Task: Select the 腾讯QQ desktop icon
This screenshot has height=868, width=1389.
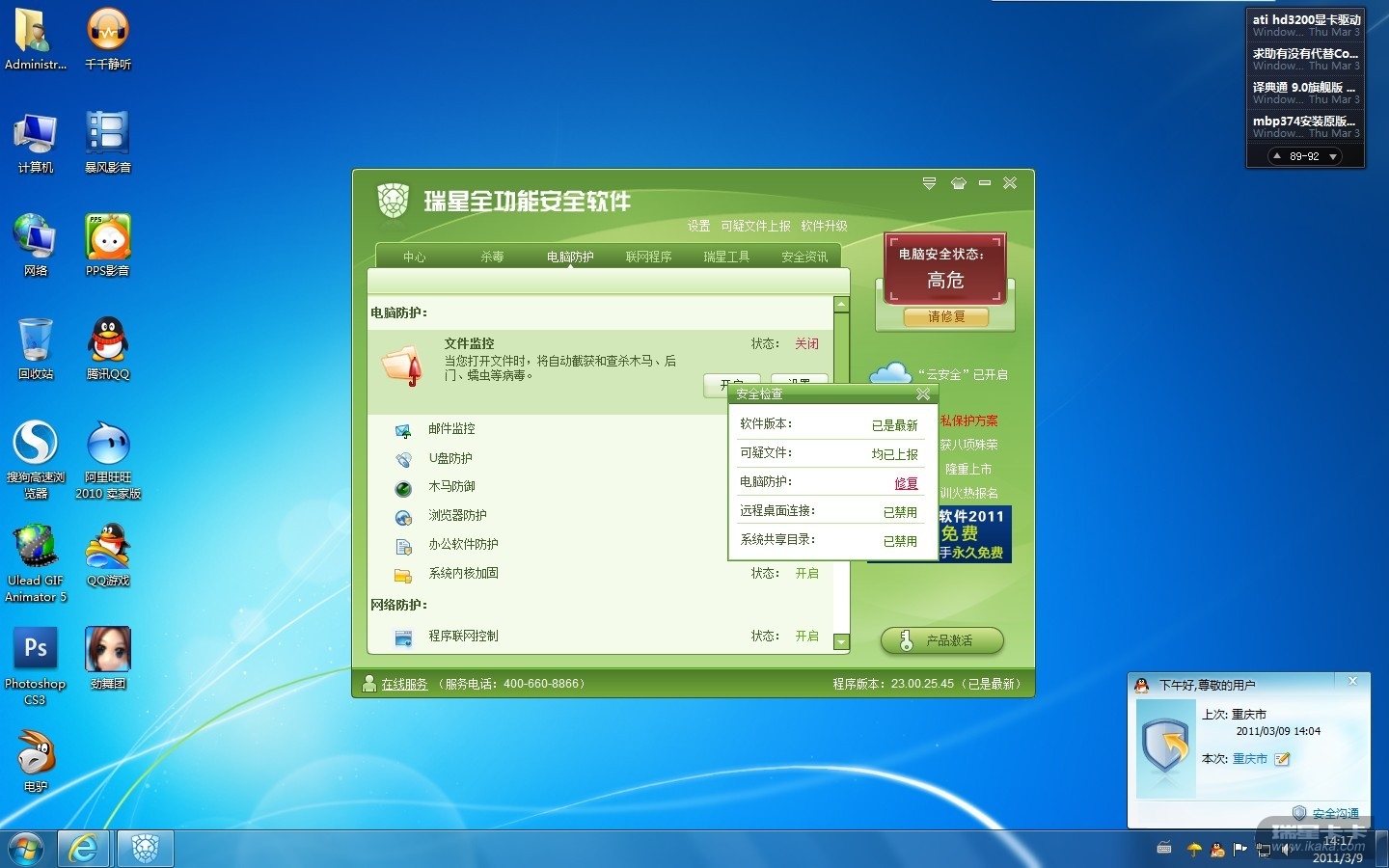Action: click(108, 348)
